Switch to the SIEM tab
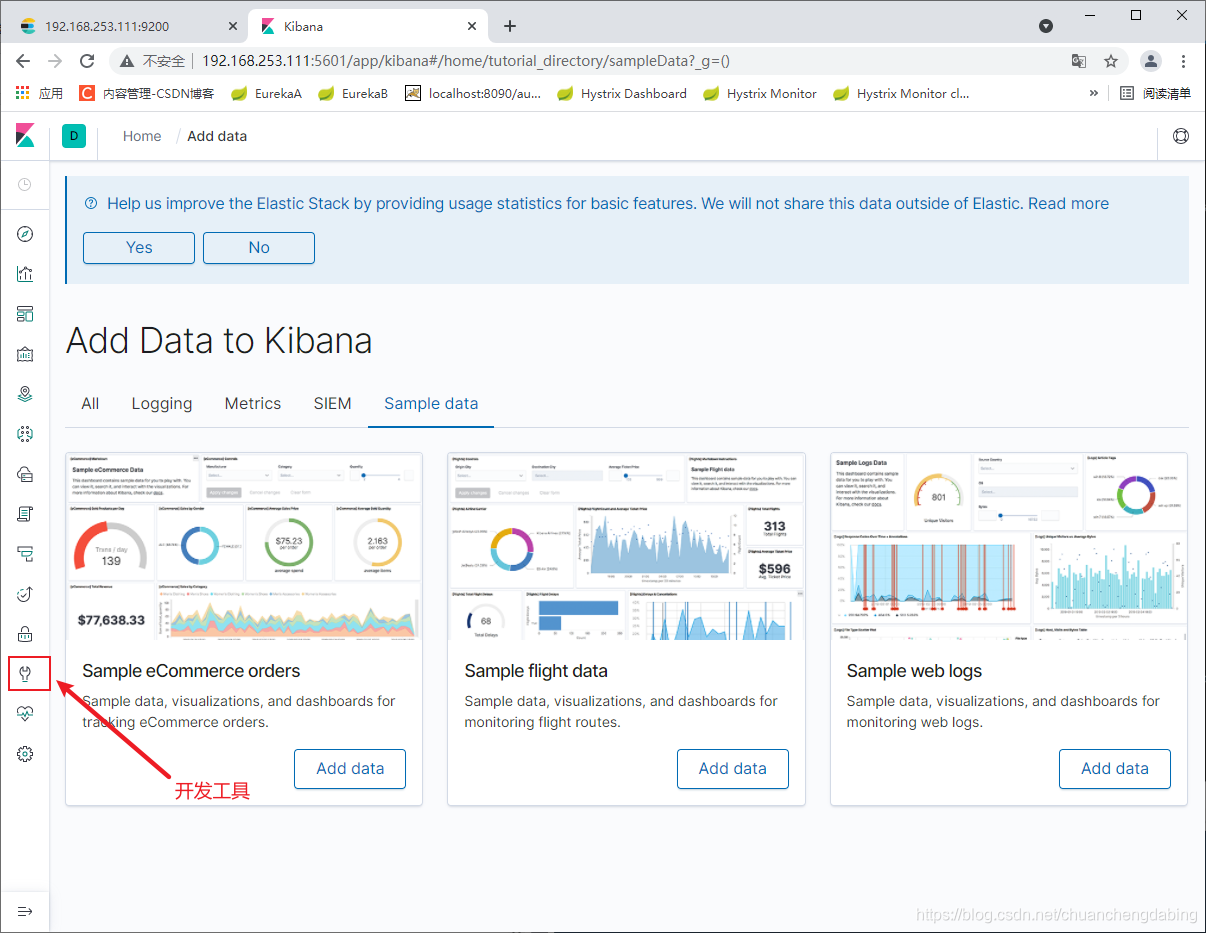 [333, 404]
